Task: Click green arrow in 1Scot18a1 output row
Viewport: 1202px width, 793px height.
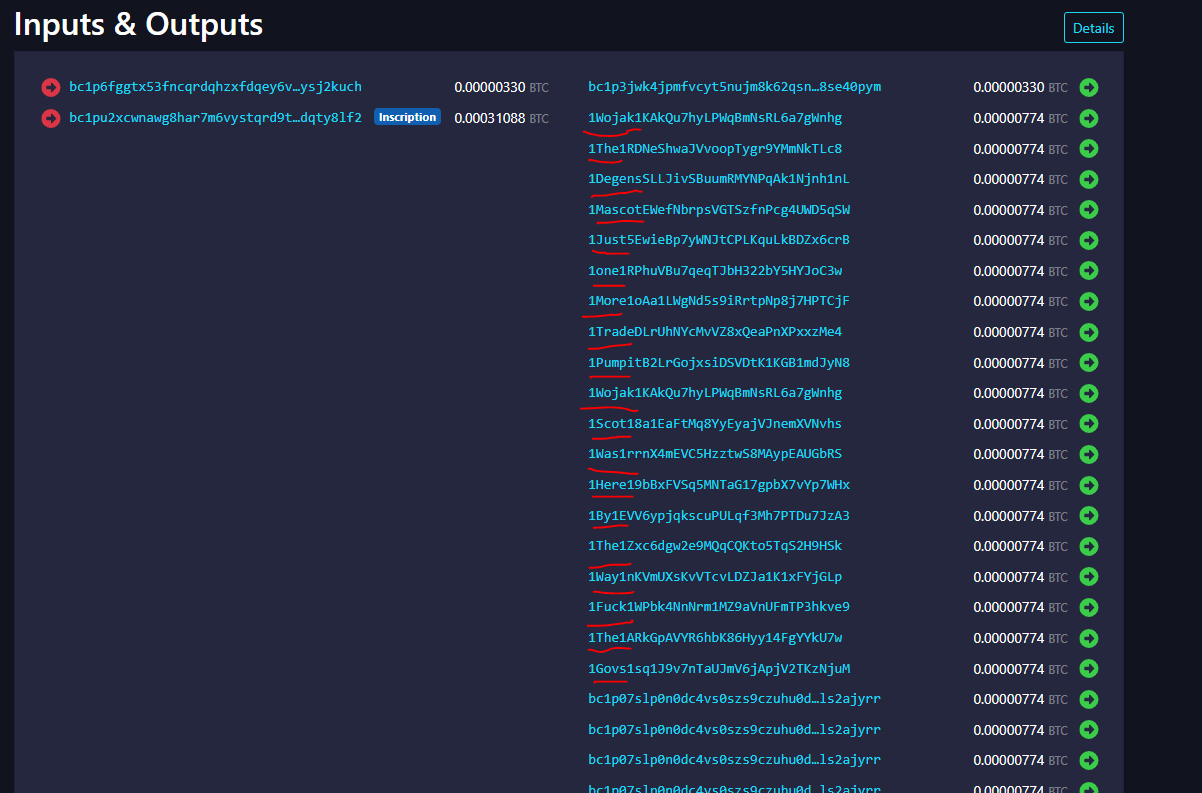Action: point(1089,424)
